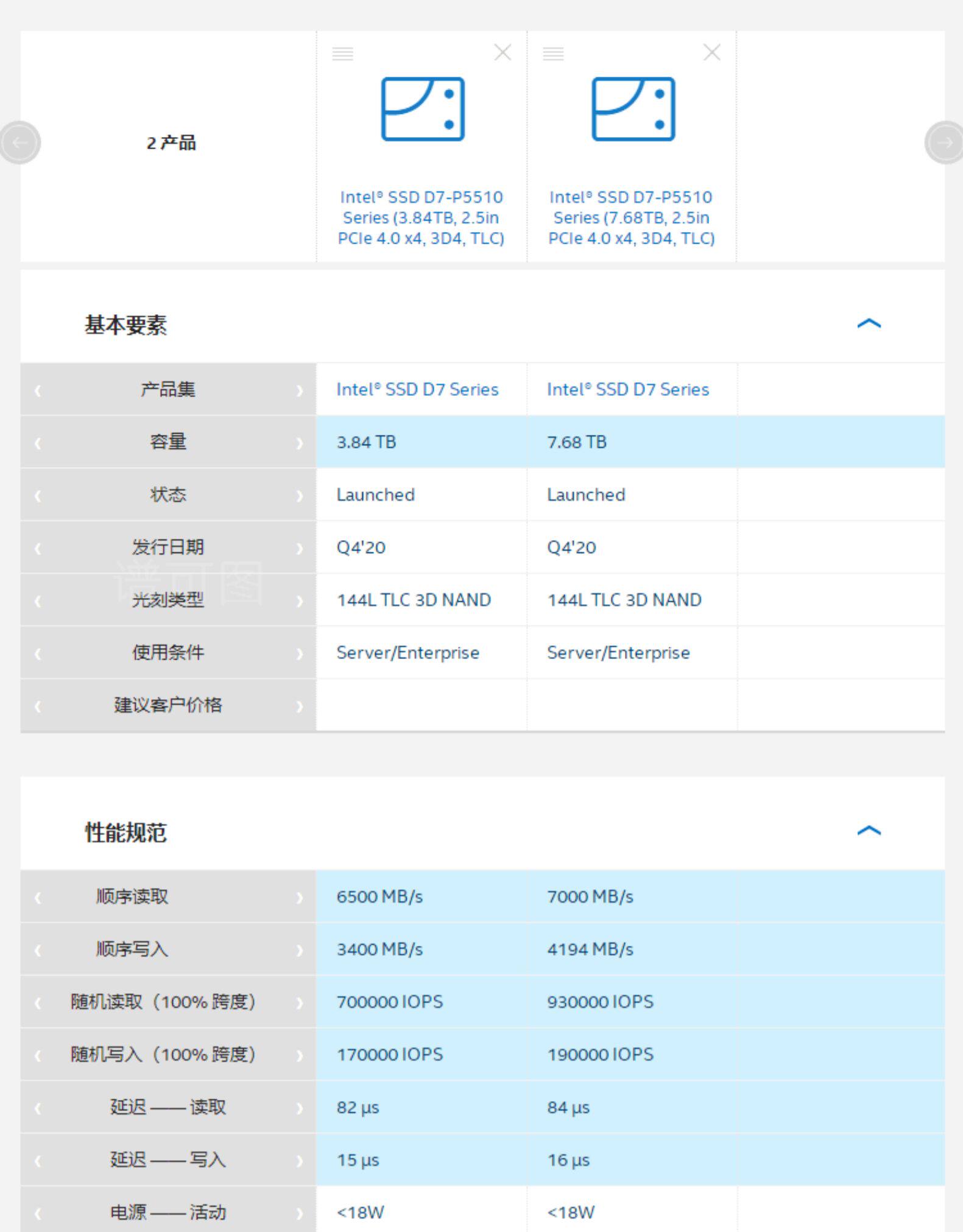
Task: Click the right arrow on 状态 row
Action: coord(300,496)
